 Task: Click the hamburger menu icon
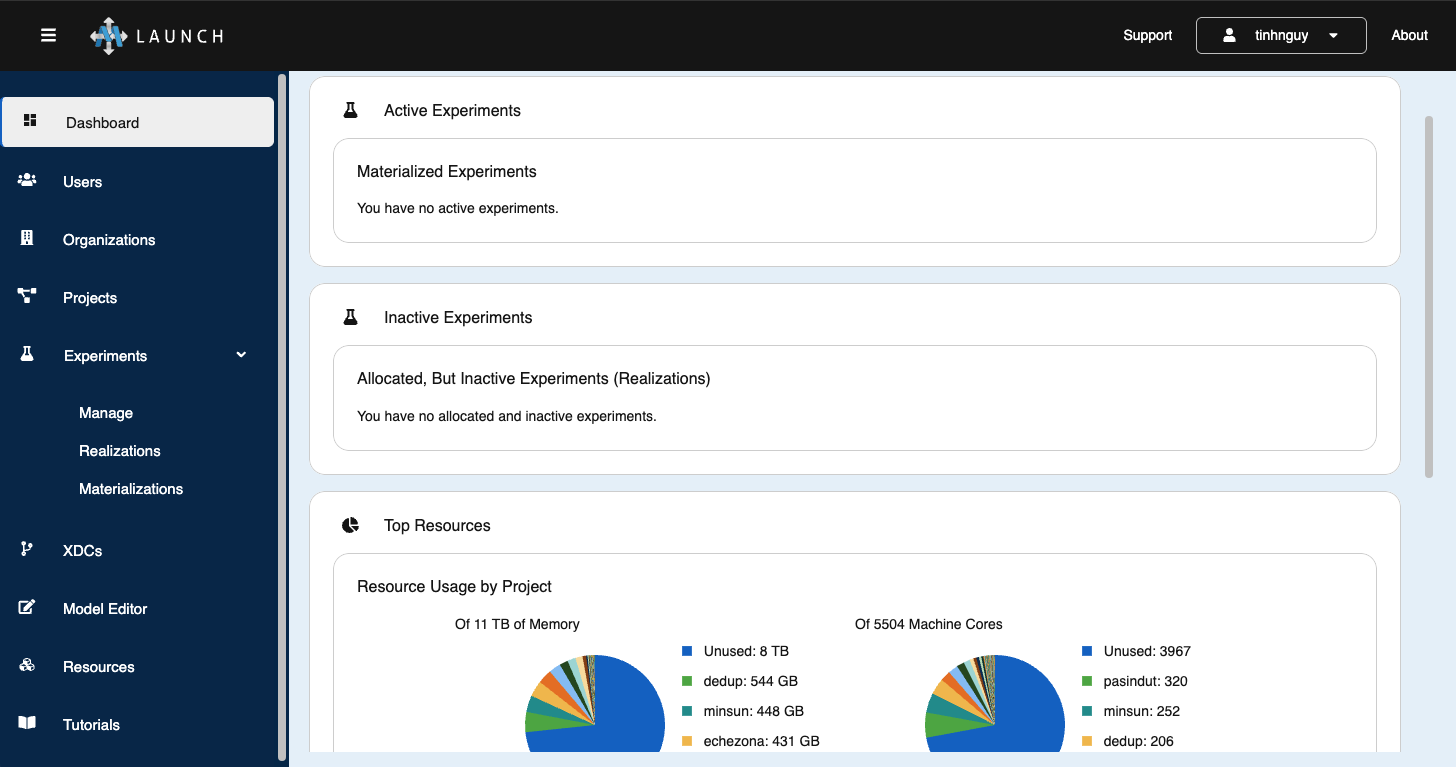coord(48,35)
